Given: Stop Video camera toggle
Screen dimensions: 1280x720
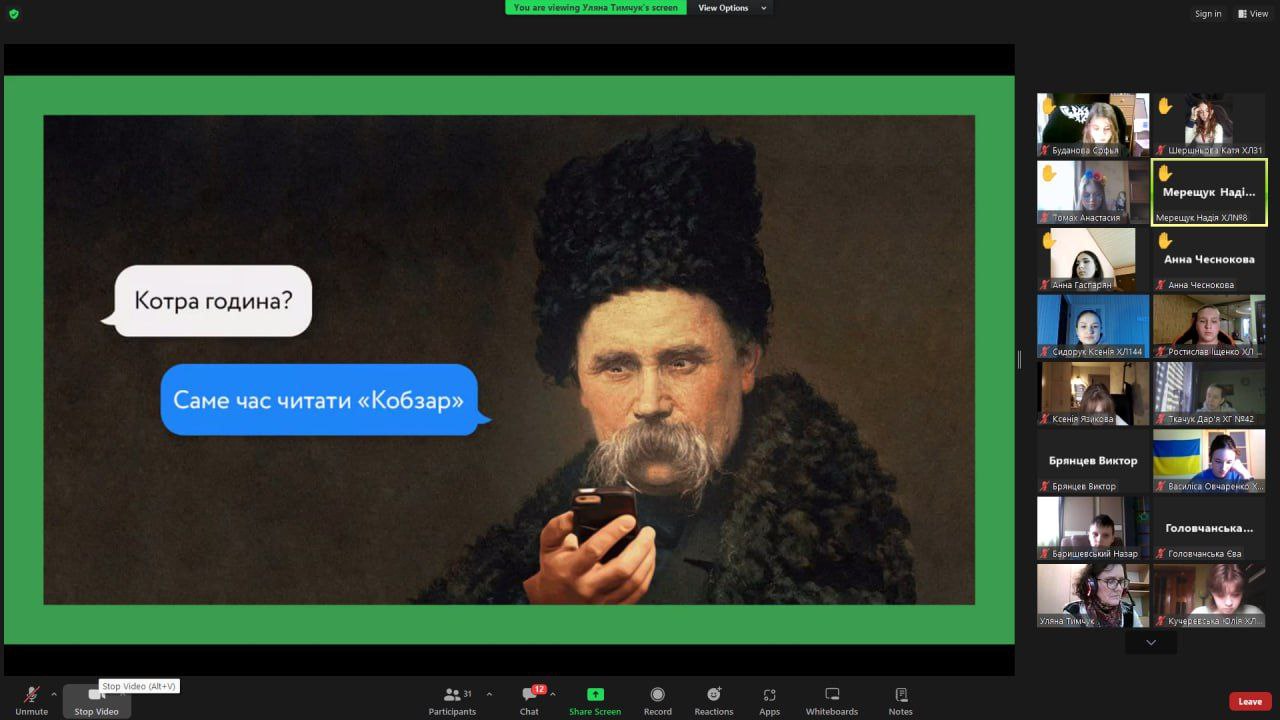Looking at the screenshot, I should click(96, 700).
